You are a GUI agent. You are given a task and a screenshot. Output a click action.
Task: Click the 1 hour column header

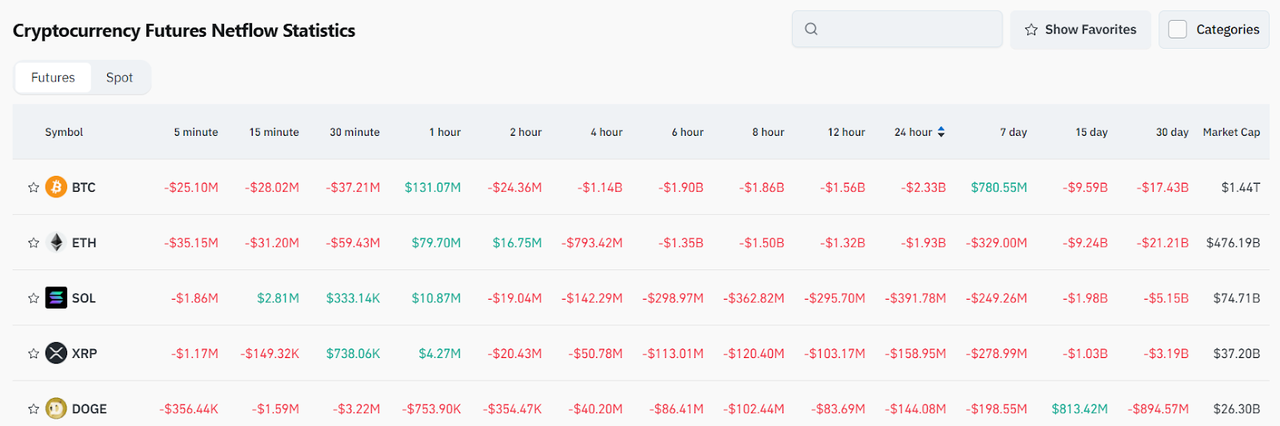tap(444, 132)
